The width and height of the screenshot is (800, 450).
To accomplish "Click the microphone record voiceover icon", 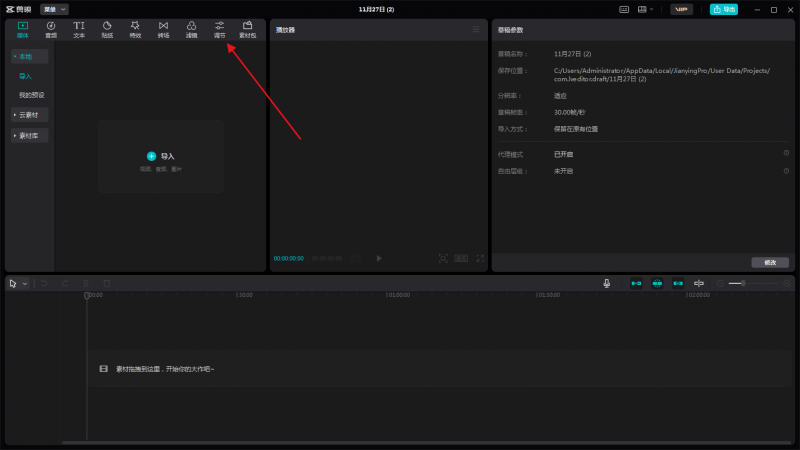I will (607, 283).
